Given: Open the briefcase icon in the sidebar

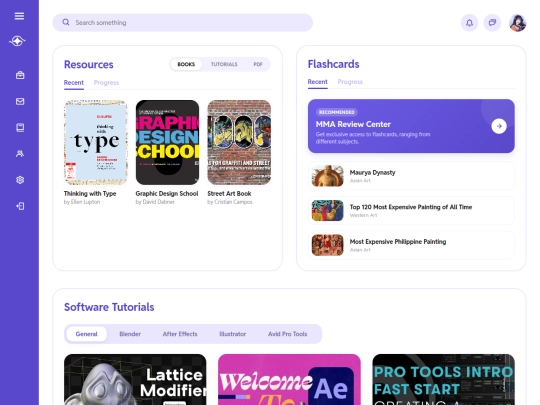Looking at the screenshot, I should click(x=20, y=75).
